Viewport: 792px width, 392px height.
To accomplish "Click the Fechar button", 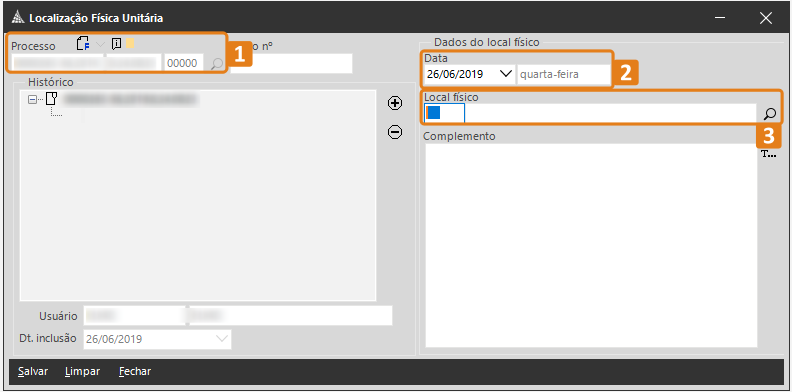I will (x=135, y=371).
